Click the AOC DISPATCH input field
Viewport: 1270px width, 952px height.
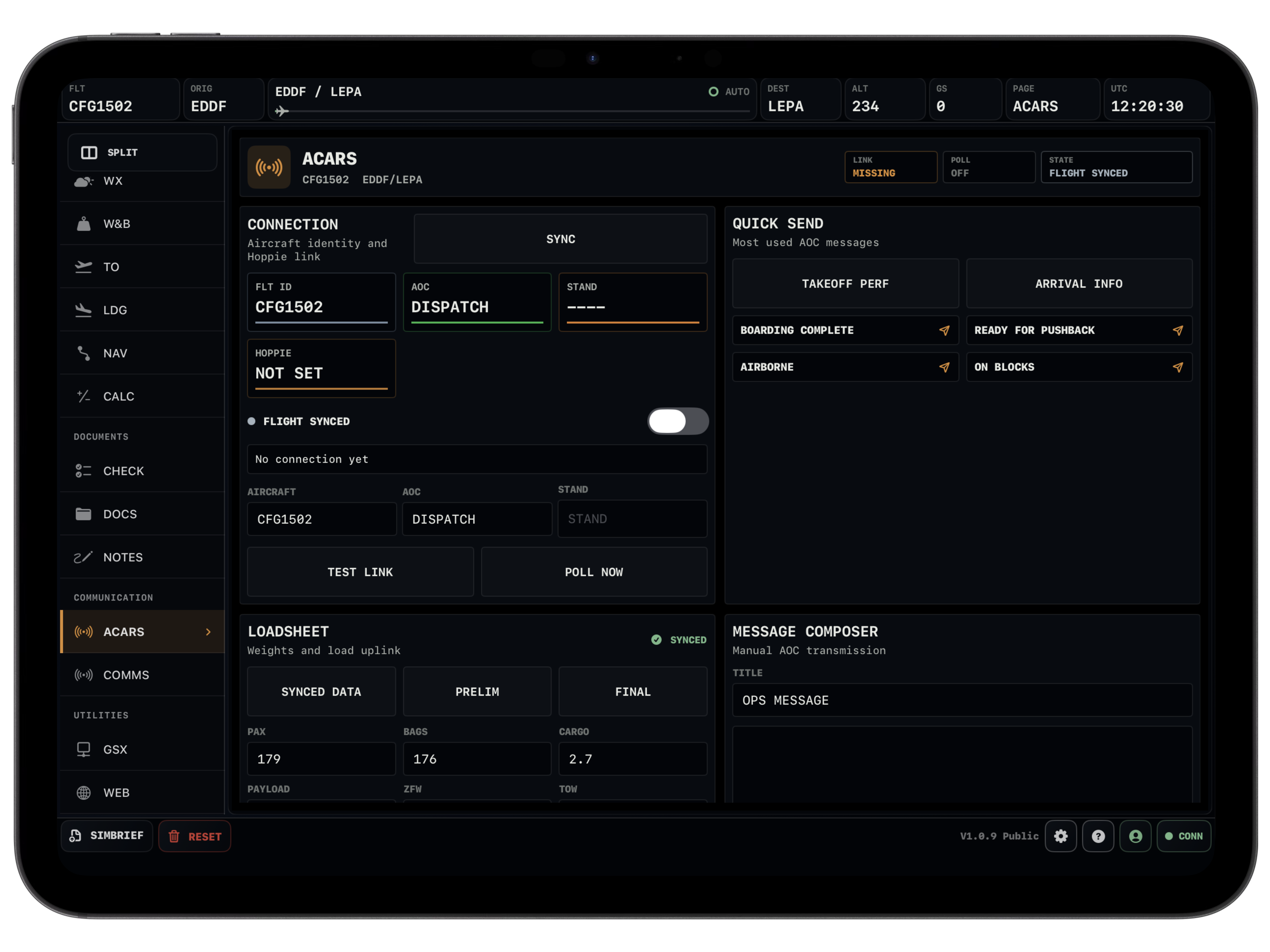[477, 519]
